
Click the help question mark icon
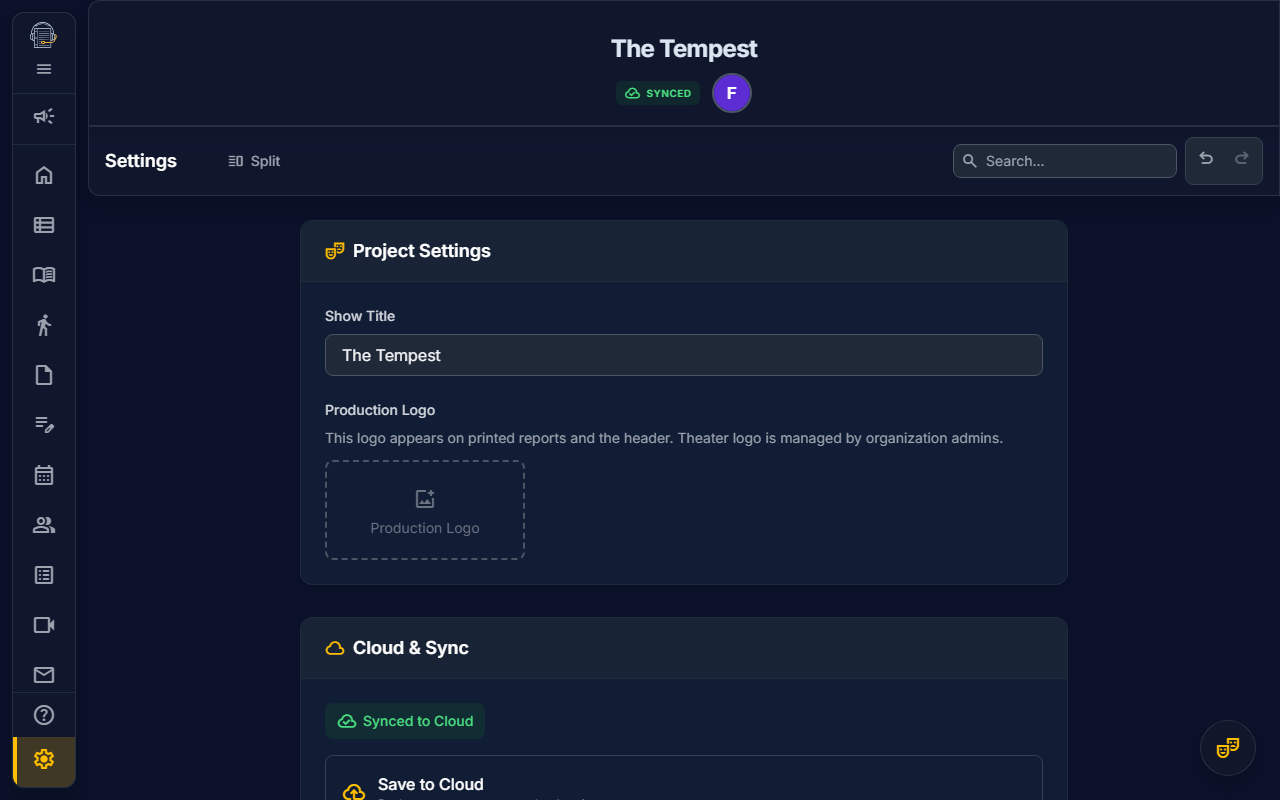coord(43,714)
